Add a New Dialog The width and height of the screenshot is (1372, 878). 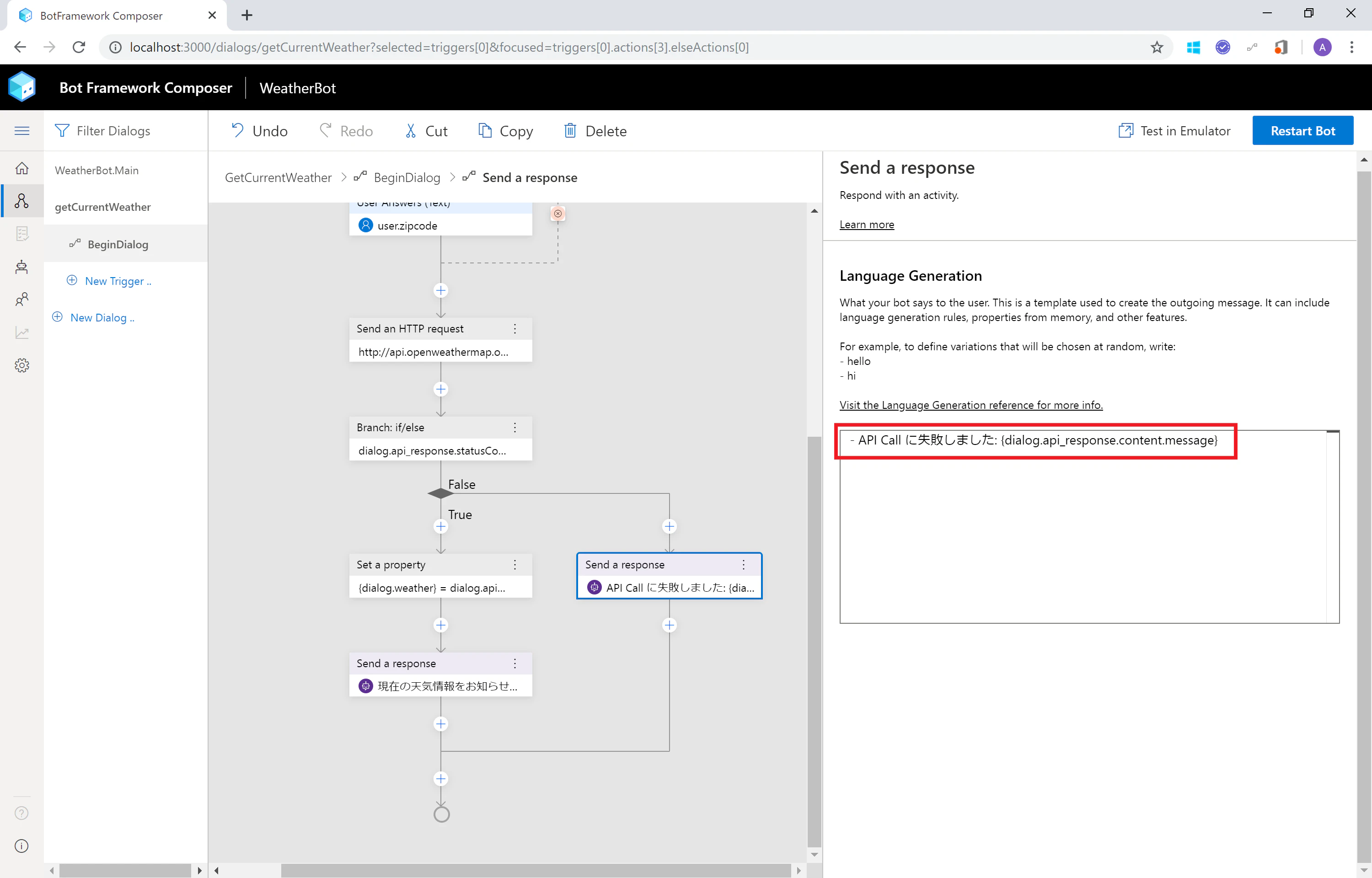93,317
